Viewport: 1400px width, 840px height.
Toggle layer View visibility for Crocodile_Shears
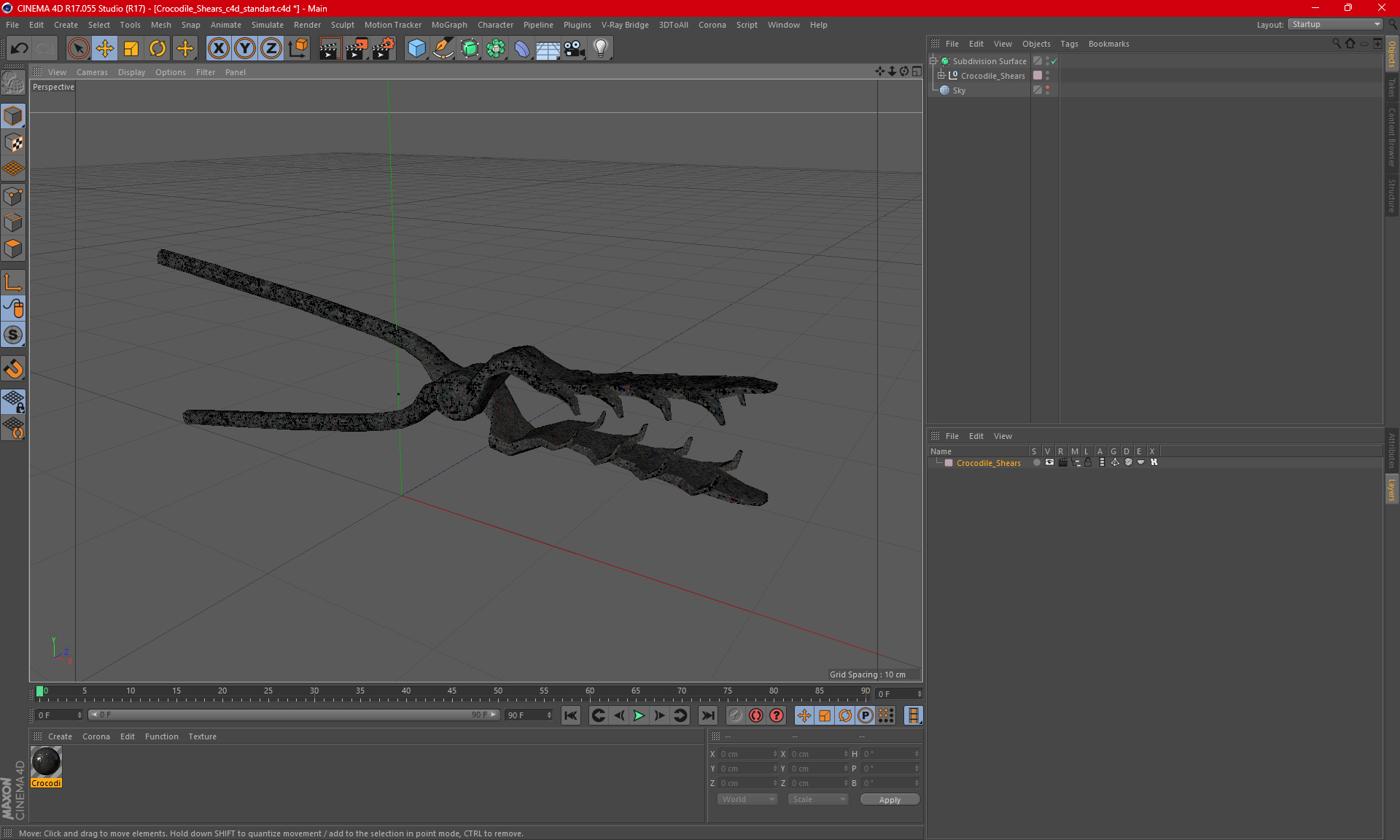point(1049,462)
